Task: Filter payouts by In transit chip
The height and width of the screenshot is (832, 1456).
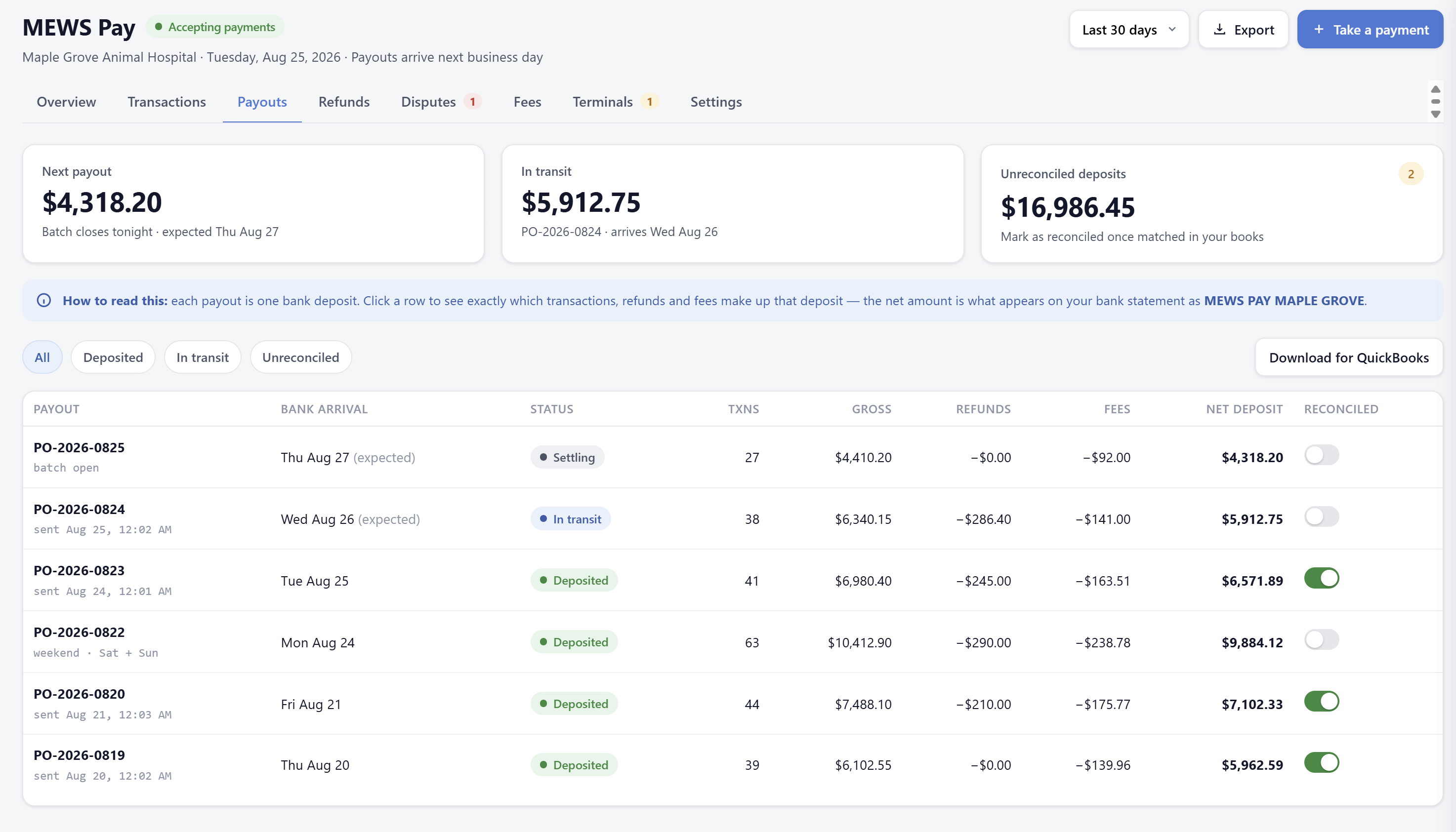Action: point(203,357)
